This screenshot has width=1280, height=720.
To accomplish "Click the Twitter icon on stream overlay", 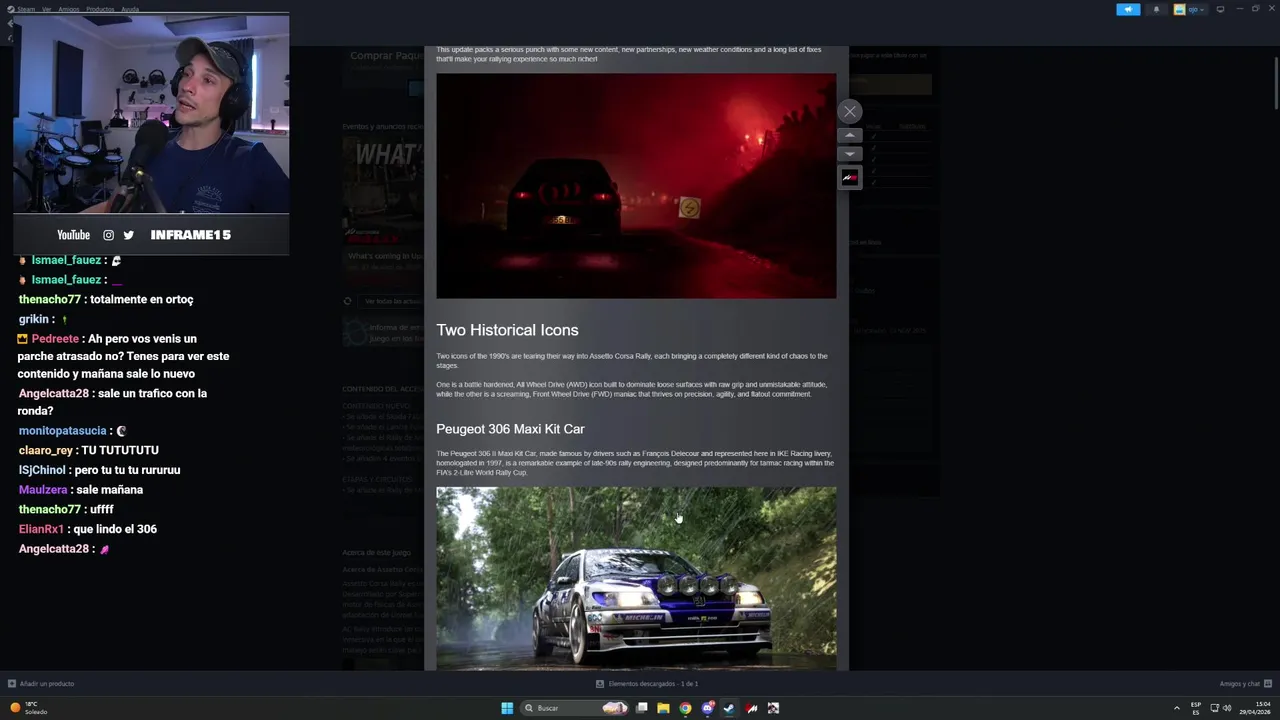I will (128, 235).
